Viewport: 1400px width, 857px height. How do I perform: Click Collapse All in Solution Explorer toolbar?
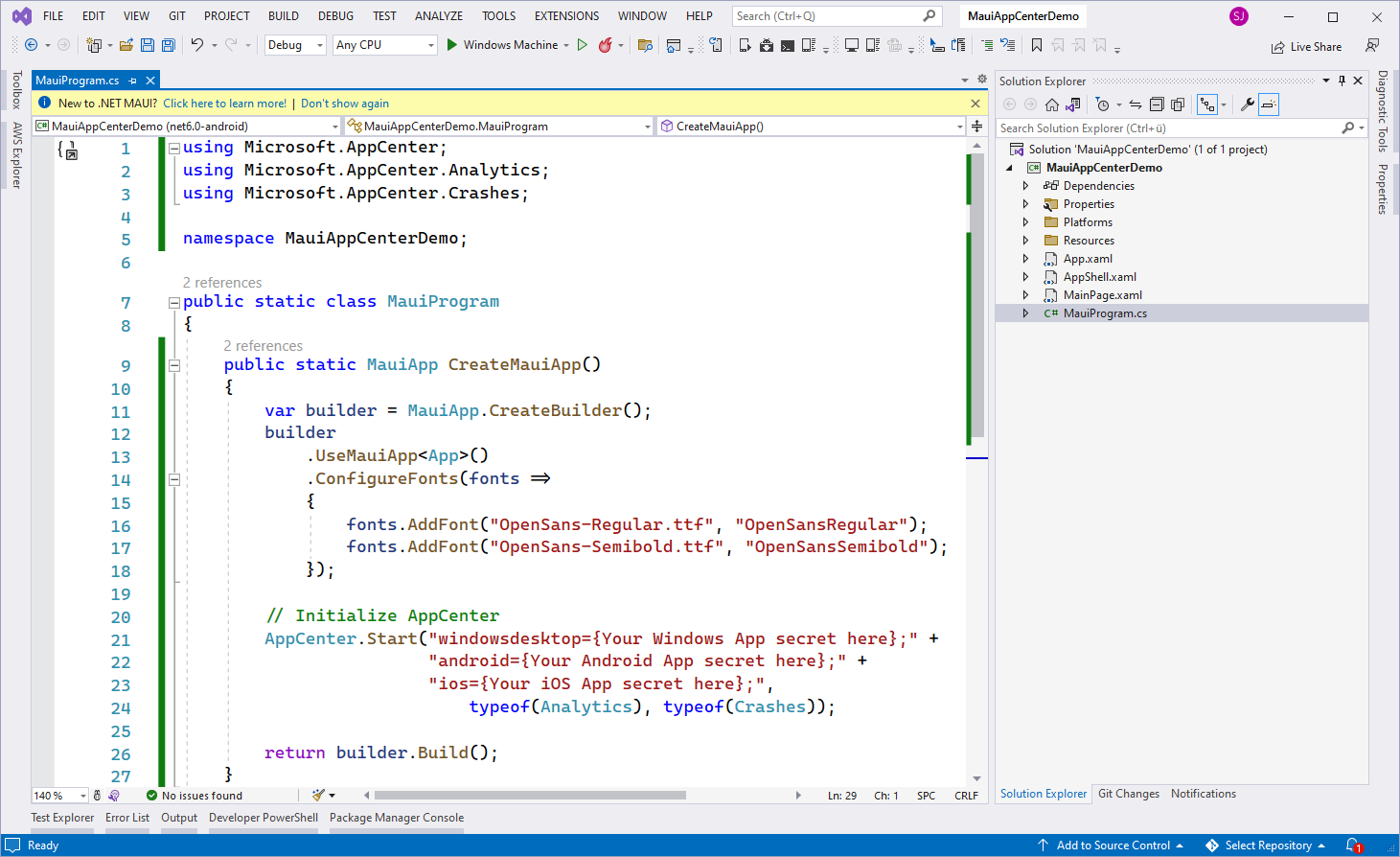pos(1157,104)
